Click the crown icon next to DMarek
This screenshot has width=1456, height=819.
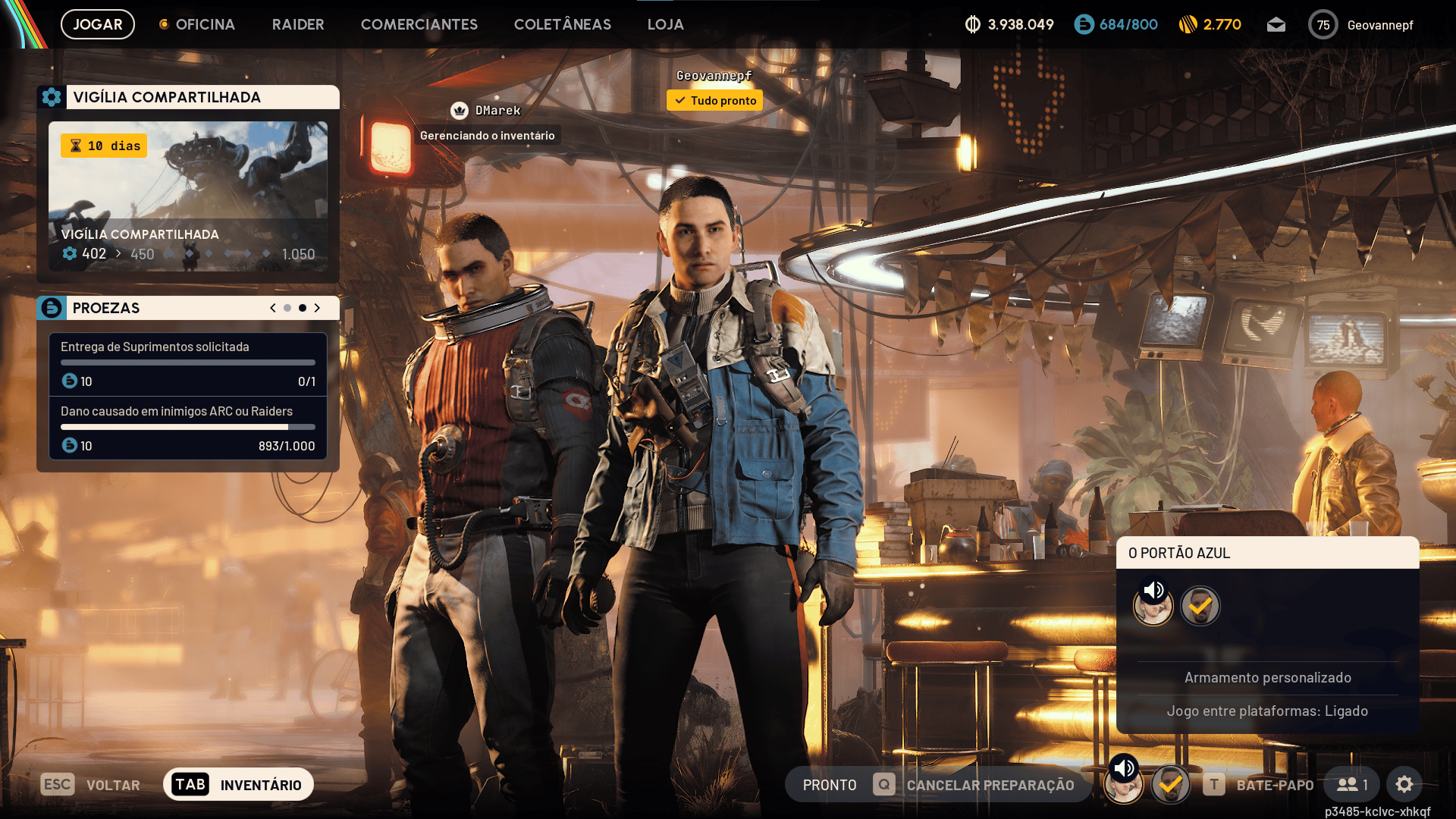click(x=460, y=111)
